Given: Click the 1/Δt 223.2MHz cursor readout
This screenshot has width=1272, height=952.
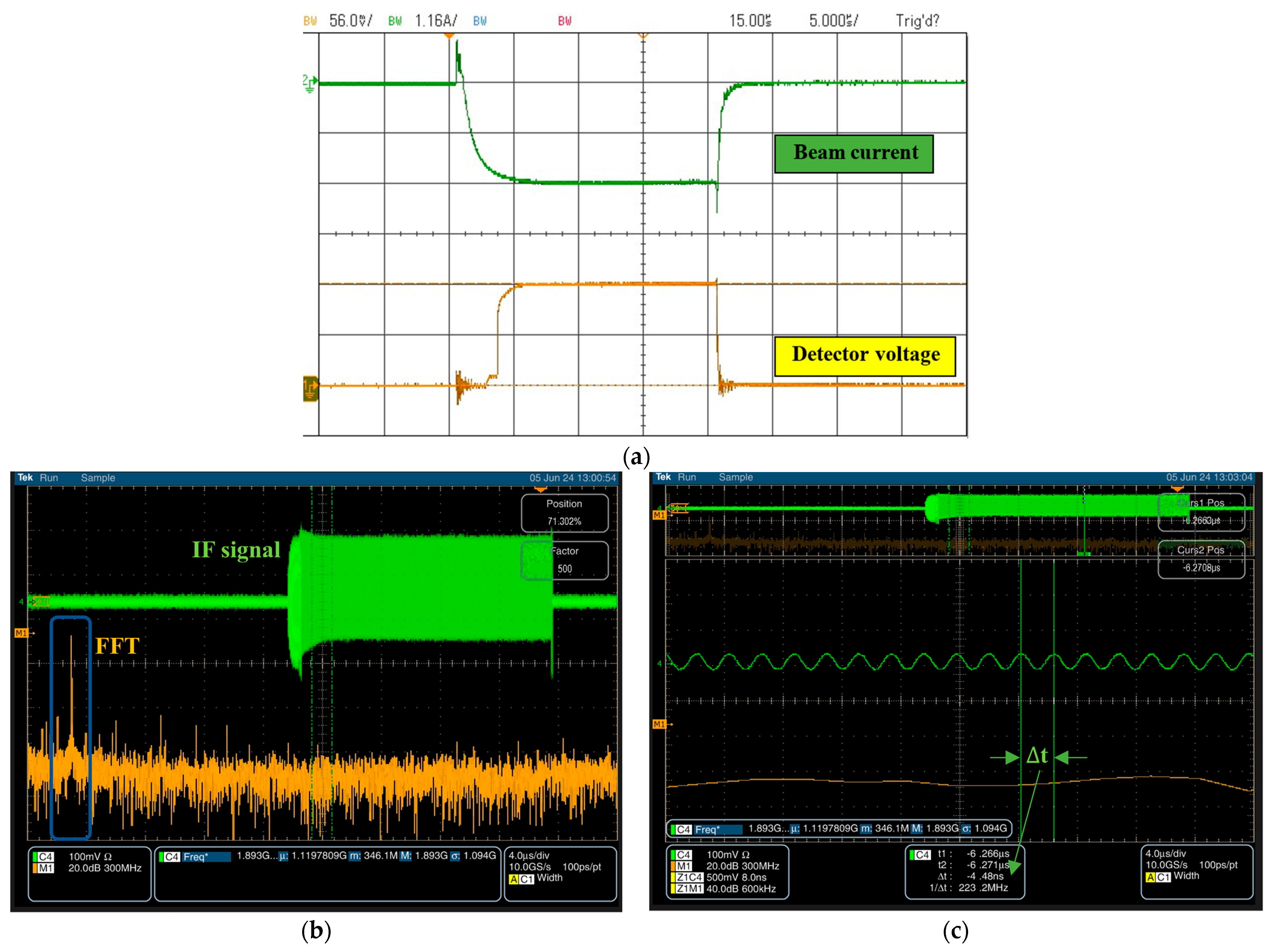Looking at the screenshot, I should point(969,887).
